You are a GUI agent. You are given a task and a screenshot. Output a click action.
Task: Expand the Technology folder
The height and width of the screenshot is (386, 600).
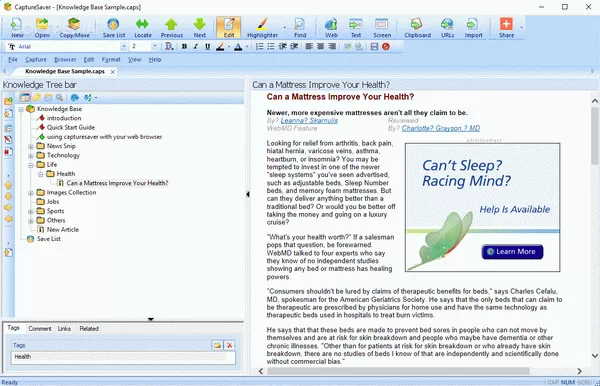click(31, 156)
